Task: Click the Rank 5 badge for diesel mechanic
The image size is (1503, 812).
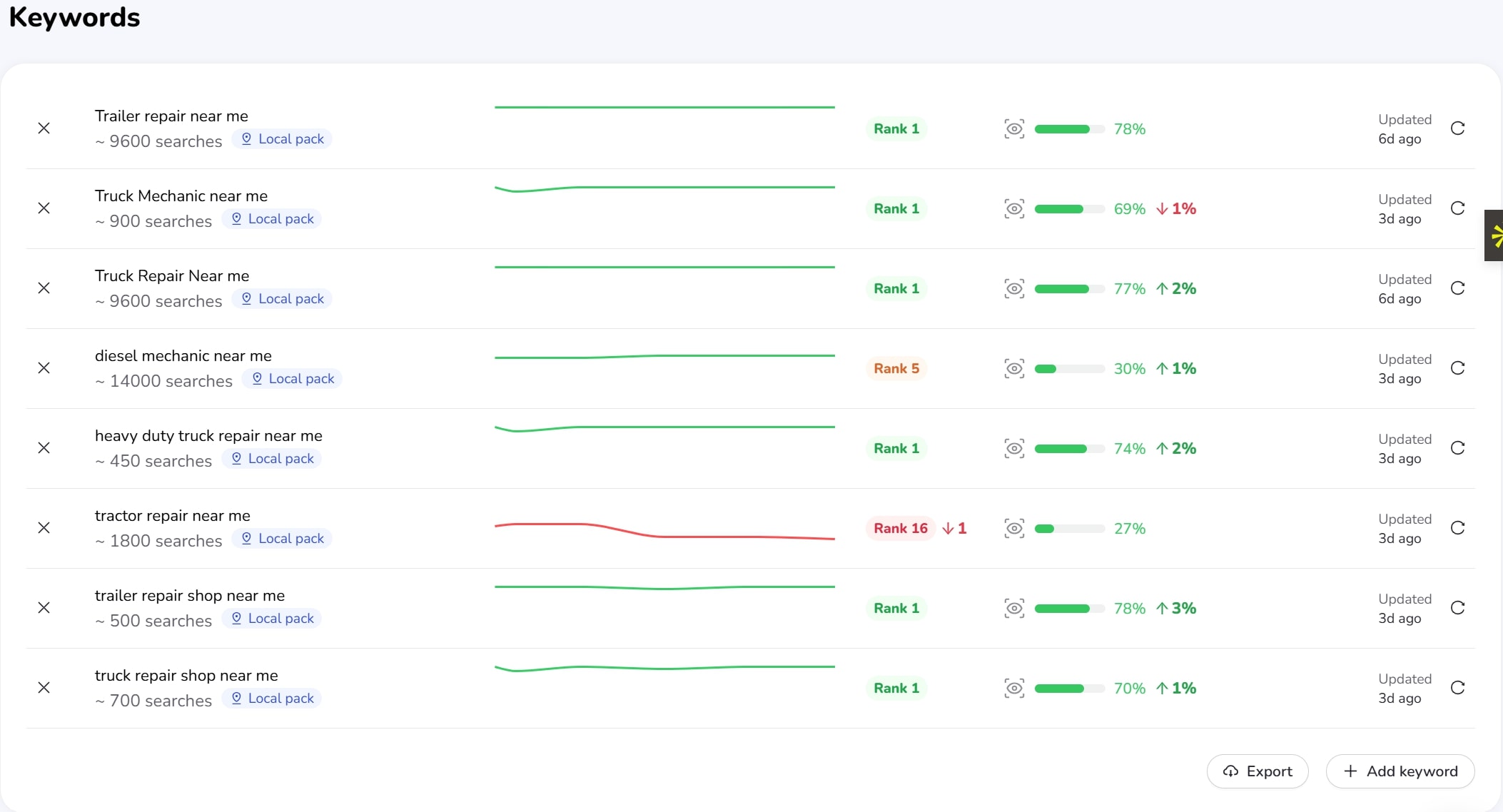Action: [x=896, y=368]
